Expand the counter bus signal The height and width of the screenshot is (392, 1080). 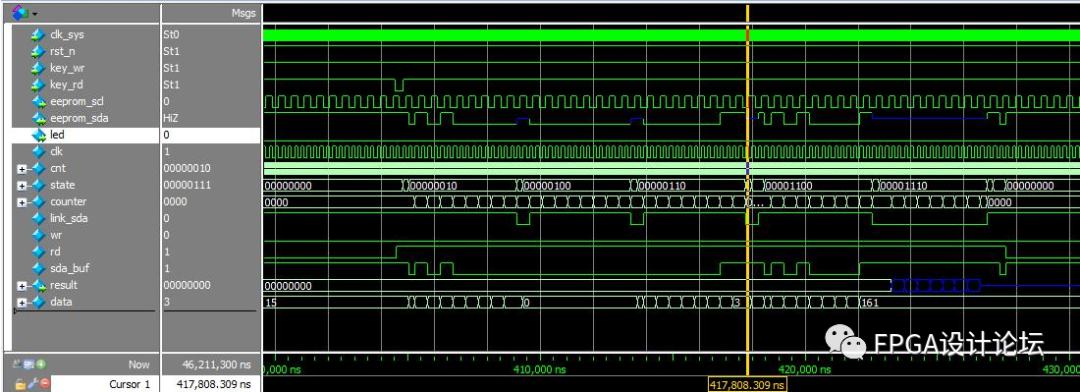[22, 202]
